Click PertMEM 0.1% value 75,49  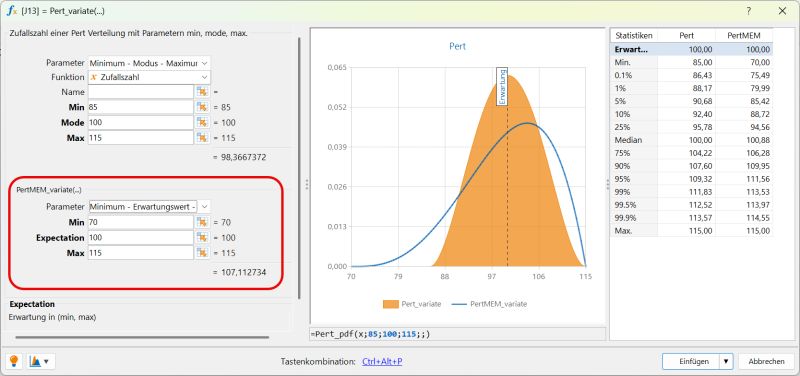coord(760,75)
